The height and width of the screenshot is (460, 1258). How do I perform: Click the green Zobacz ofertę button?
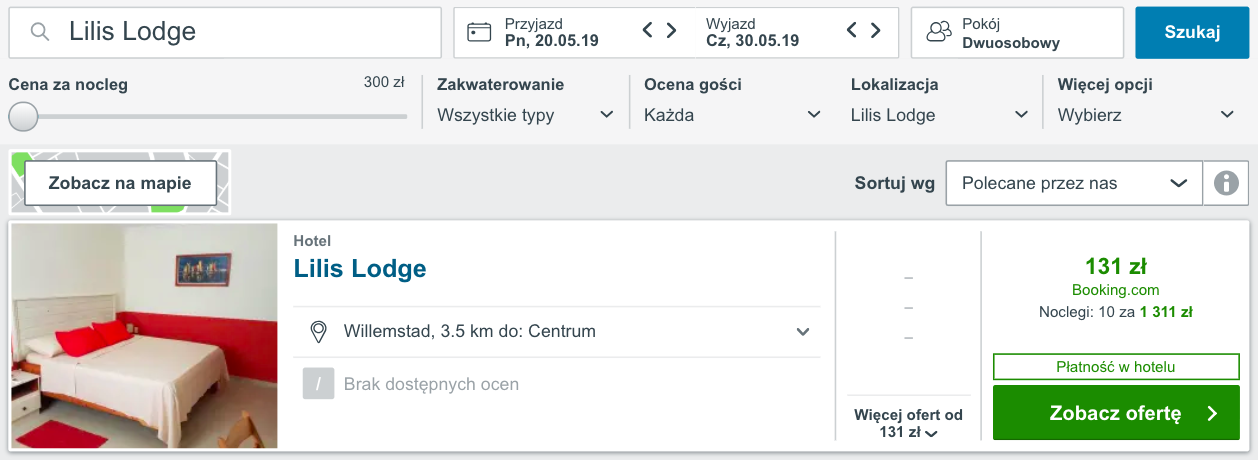click(x=1116, y=413)
